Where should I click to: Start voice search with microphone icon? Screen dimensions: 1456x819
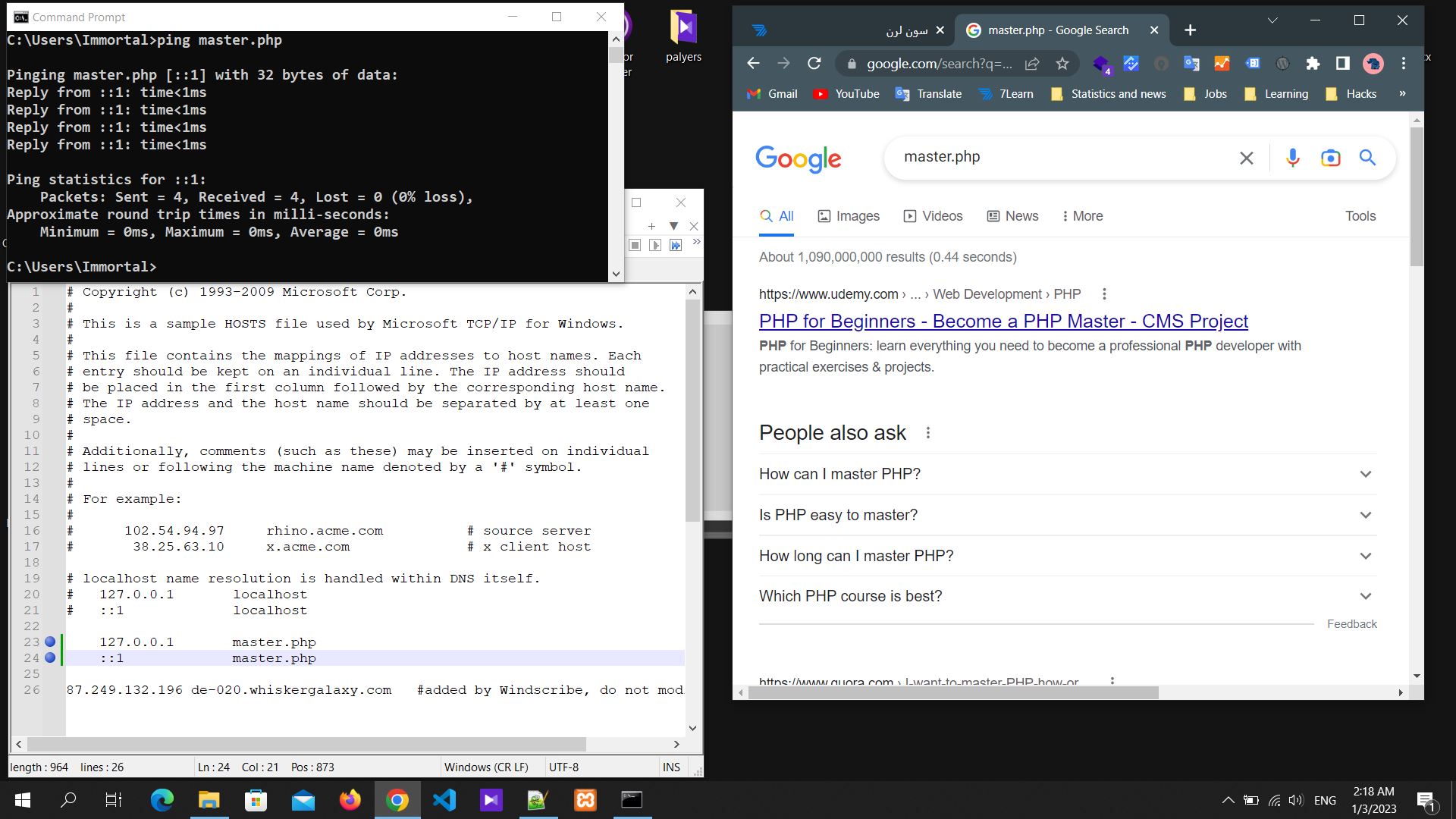(1293, 158)
